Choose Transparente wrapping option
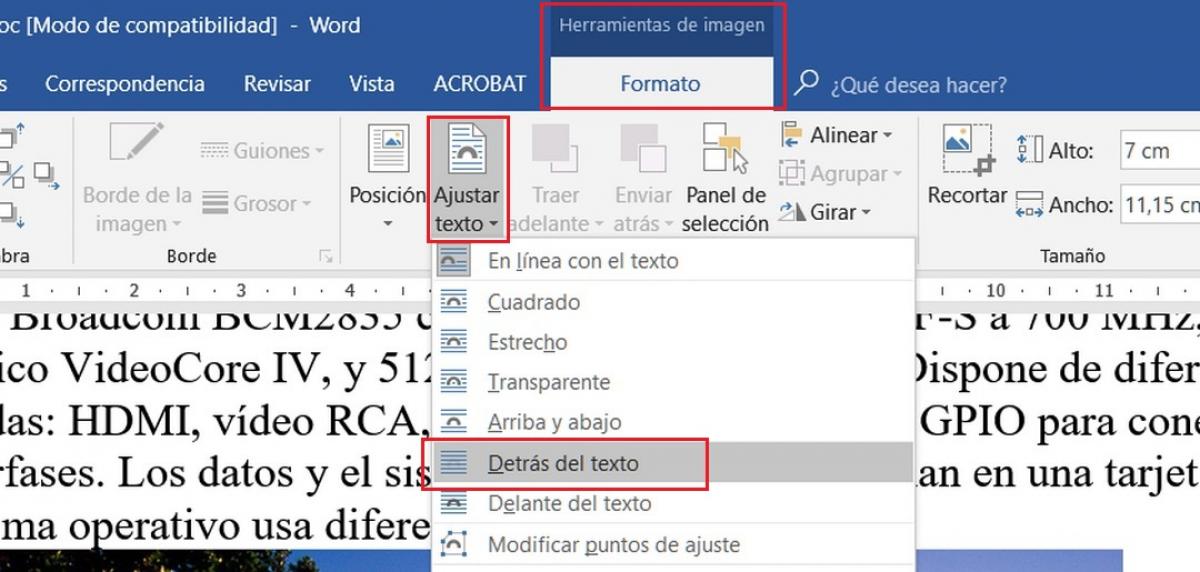The width and height of the screenshot is (1200, 572). 675,382
